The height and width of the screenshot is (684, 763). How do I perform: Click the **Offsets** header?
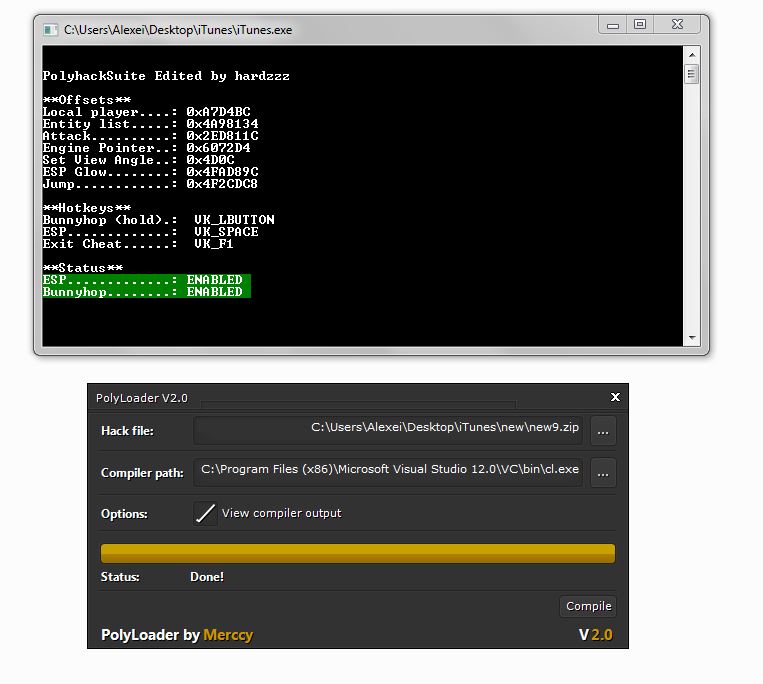click(x=87, y=100)
